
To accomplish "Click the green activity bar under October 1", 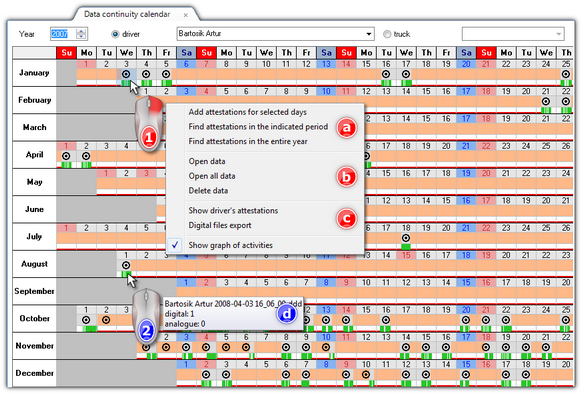I will pos(89,328).
